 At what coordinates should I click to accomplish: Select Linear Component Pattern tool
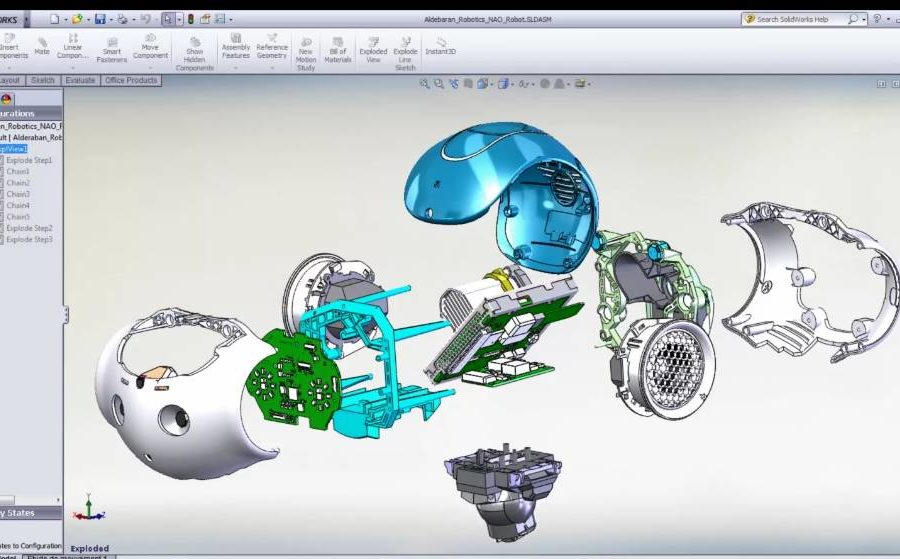[x=72, y=46]
